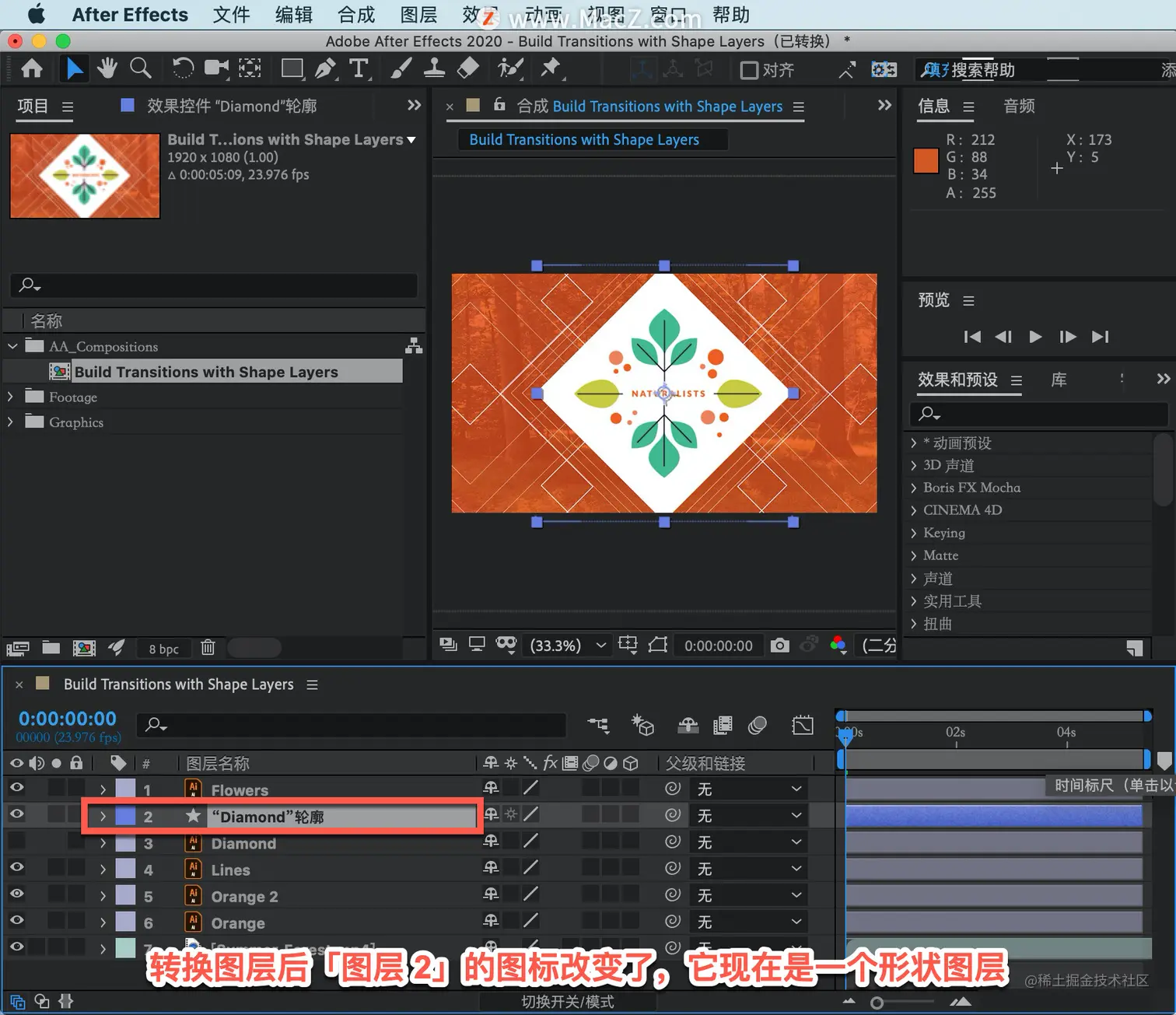Expand the Lines layer properties
Screen dimensions: 1176x1015
pyautogui.click(x=103, y=870)
